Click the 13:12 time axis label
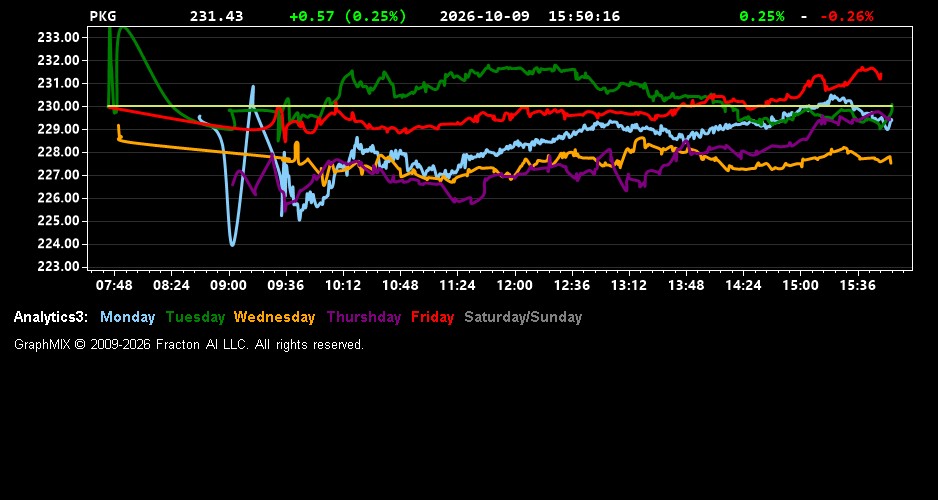938x500 pixels. pos(629,285)
